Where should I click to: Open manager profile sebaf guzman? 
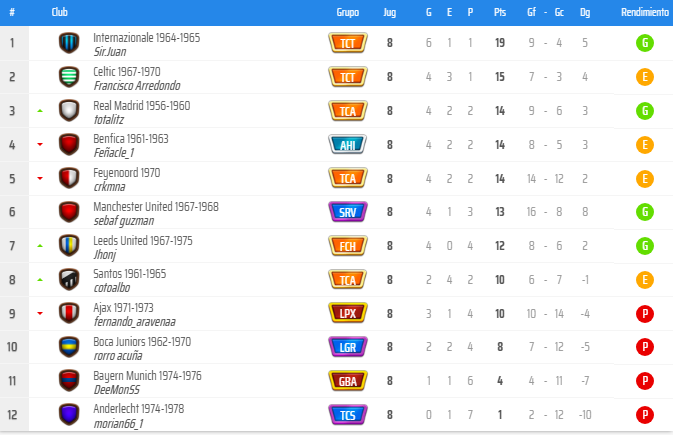[124, 221]
